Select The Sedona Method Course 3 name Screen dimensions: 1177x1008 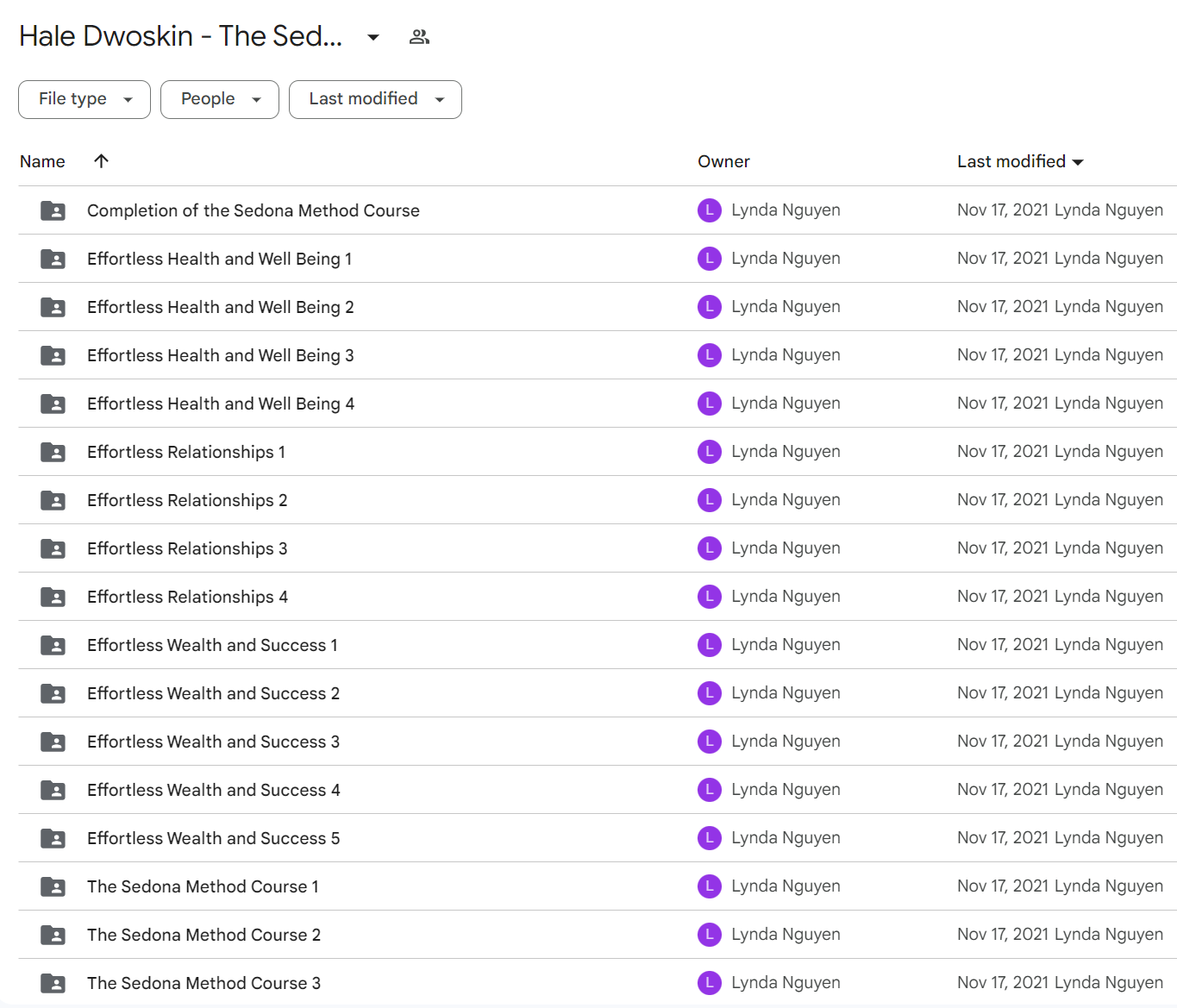(x=203, y=983)
